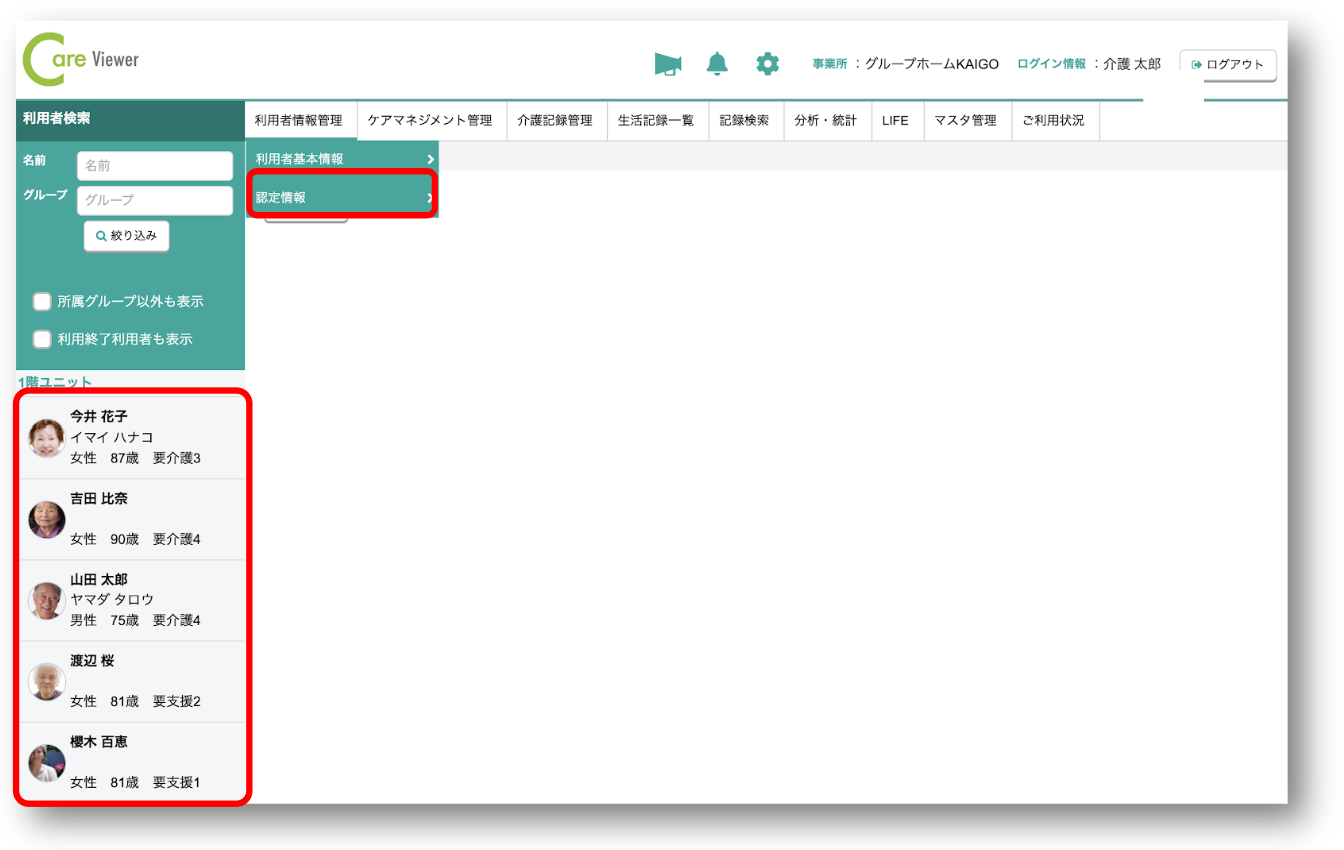
Task: Open settings via the gear icon
Action: tap(767, 64)
